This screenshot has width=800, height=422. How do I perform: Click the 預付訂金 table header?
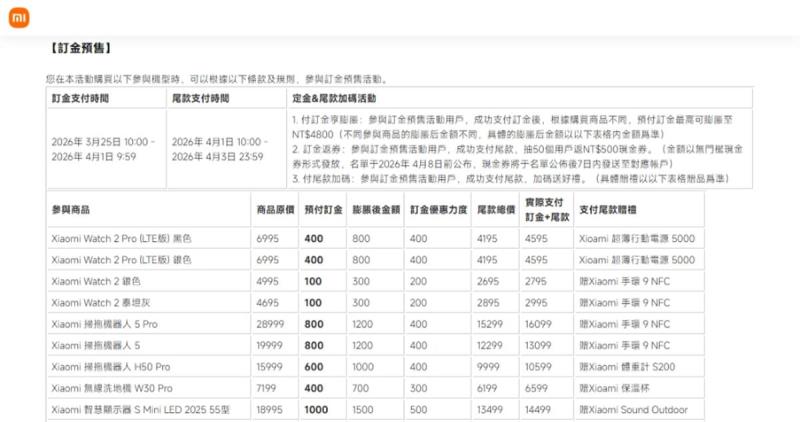click(323, 210)
